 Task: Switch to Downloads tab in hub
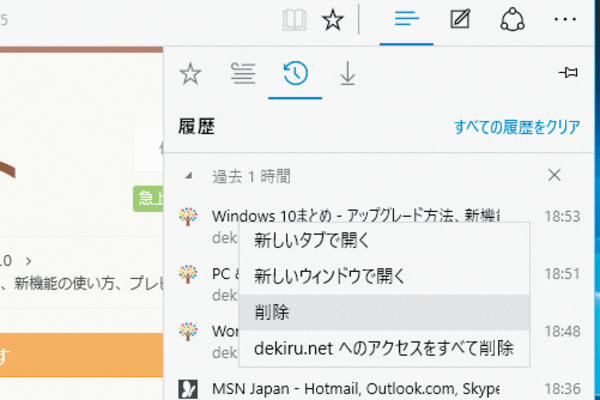click(x=347, y=73)
